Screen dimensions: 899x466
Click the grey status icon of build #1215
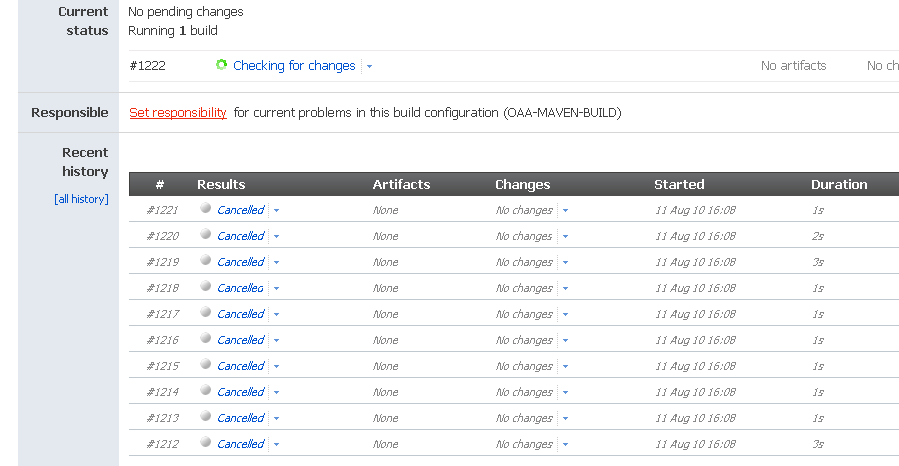[205, 364]
